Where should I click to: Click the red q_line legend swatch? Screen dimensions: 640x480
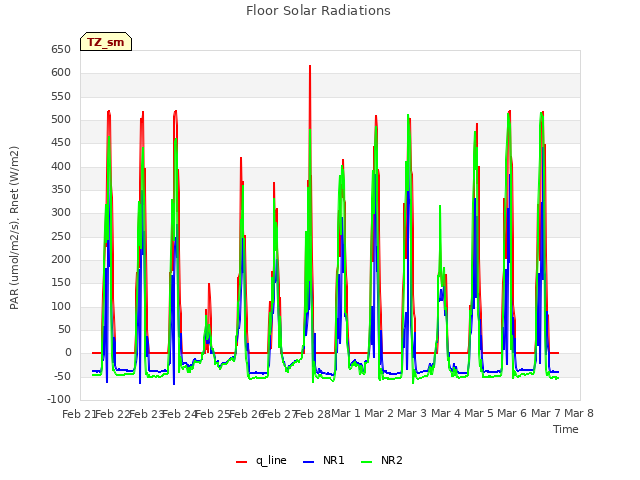click(241, 462)
